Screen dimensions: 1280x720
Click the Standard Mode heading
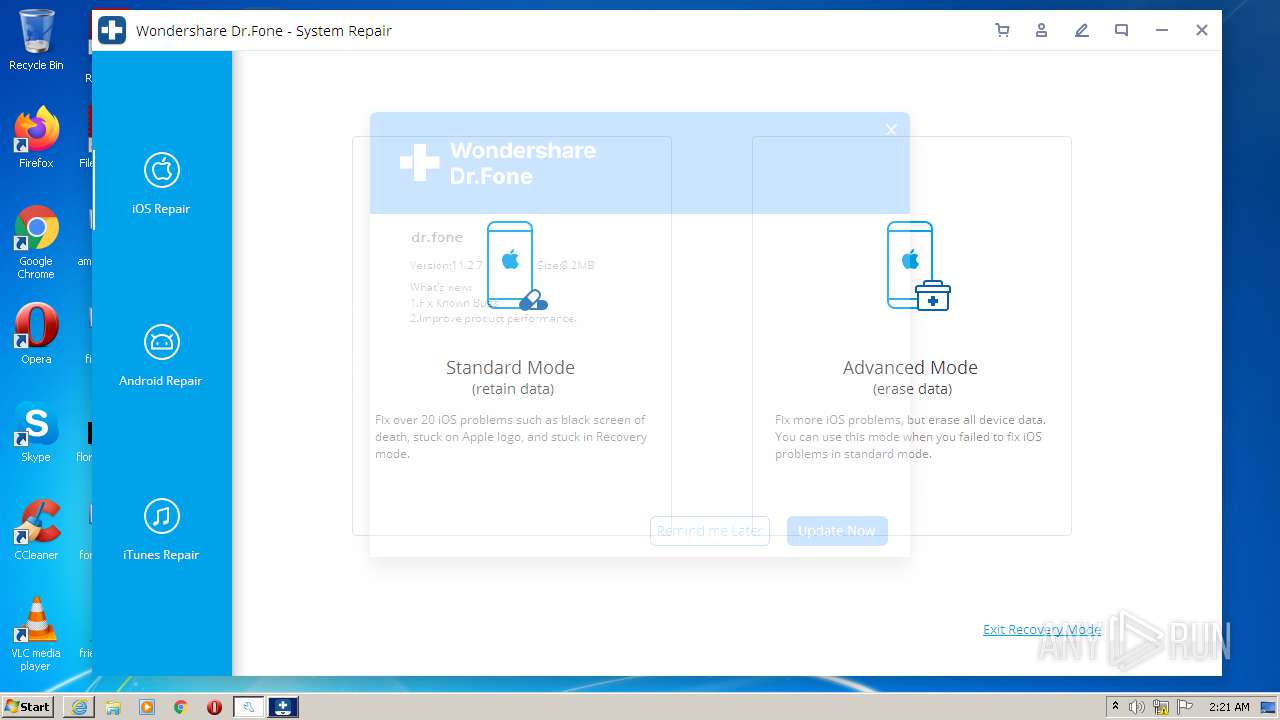[510, 367]
